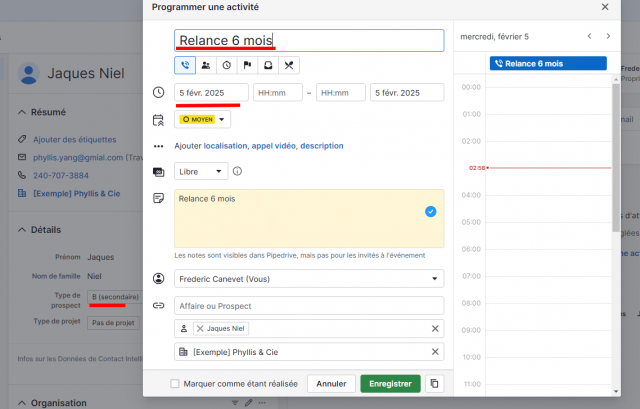This screenshot has height=409, width=640.
Task: Collapse the Organisation section
Action: click(x=22, y=403)
